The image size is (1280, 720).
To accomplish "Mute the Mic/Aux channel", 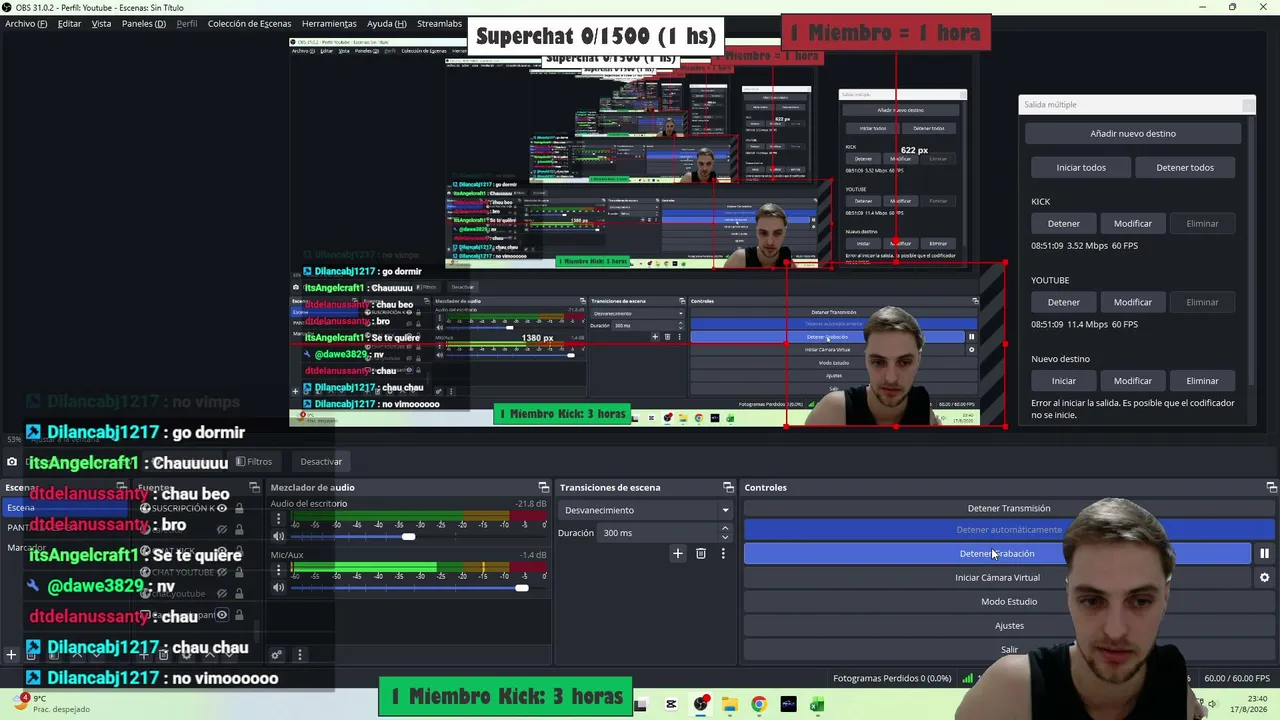I will pos(279,587).
